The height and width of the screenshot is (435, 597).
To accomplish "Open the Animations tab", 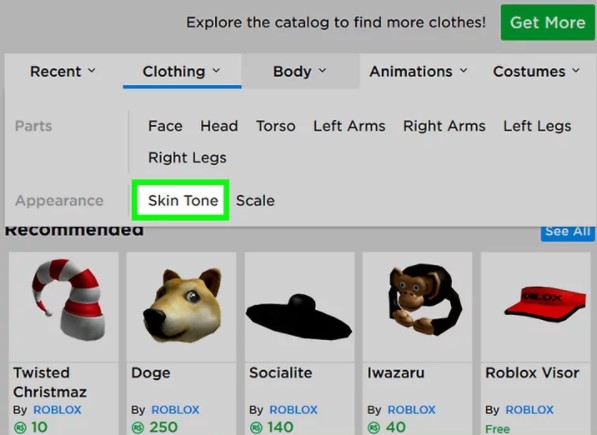I will (418, 72).
